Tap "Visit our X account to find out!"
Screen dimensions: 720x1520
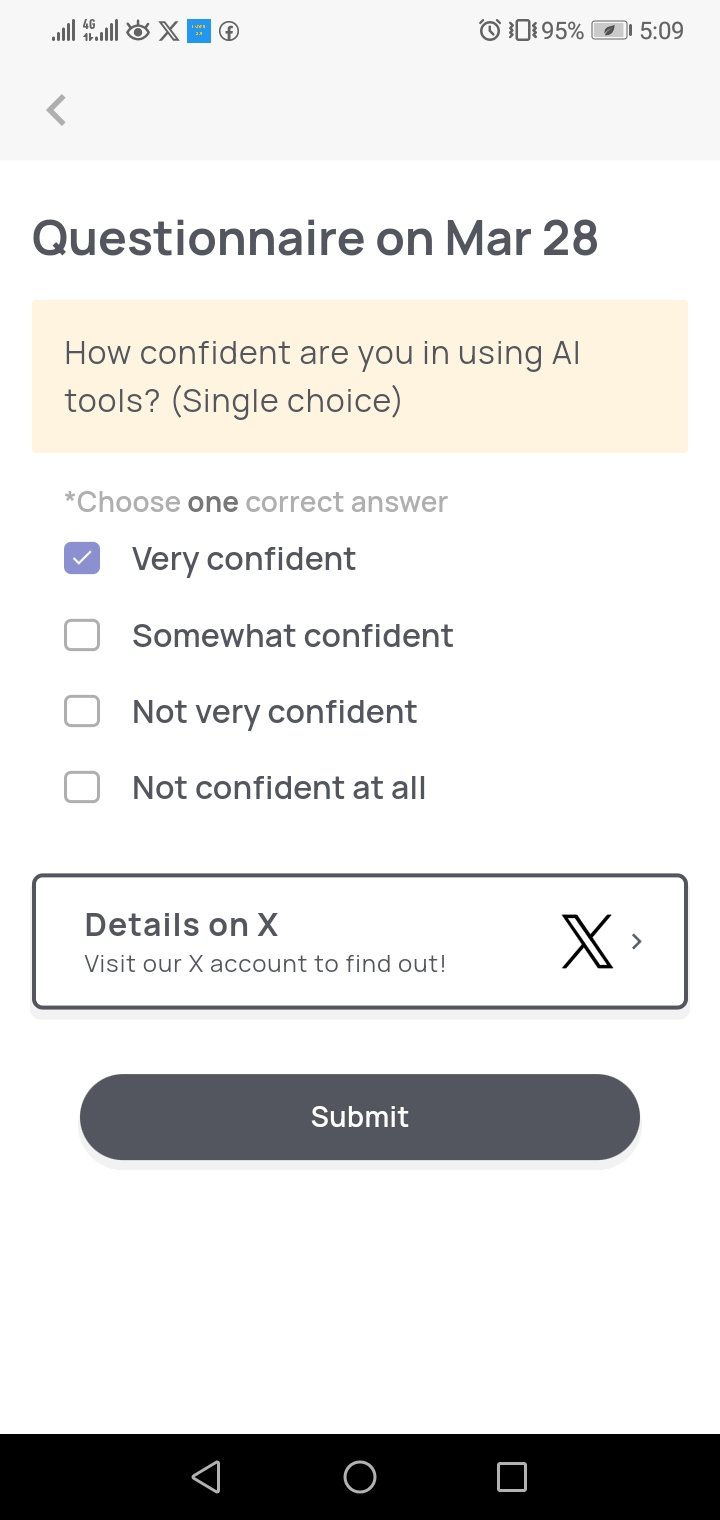coord(265,964)
